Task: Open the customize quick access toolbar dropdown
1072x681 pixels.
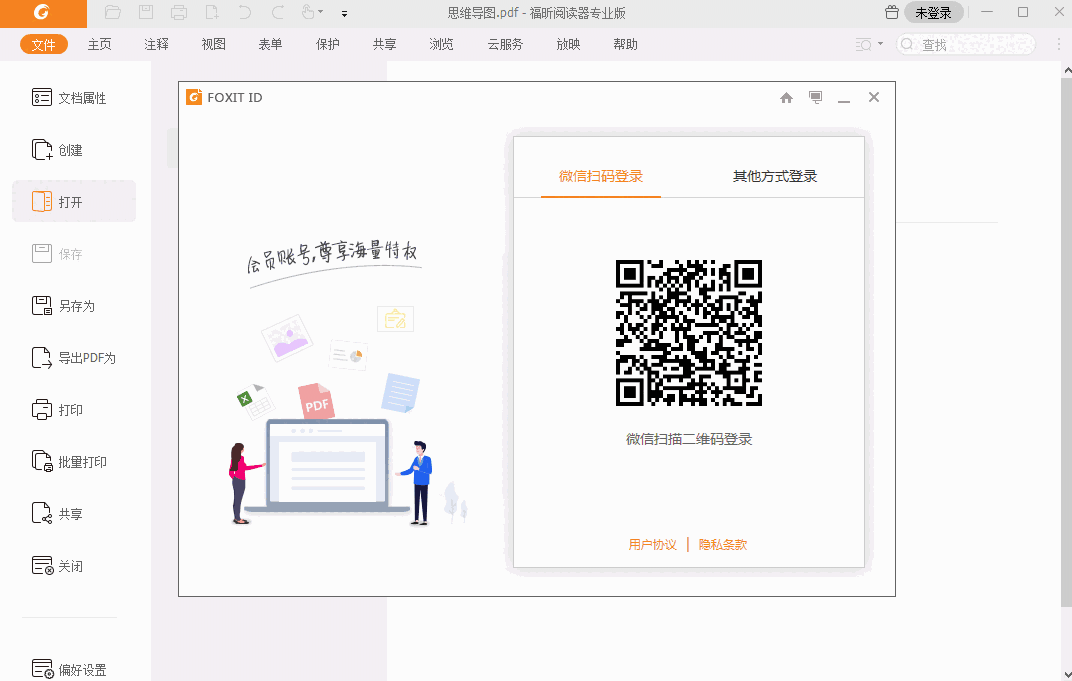Action: 345,14
